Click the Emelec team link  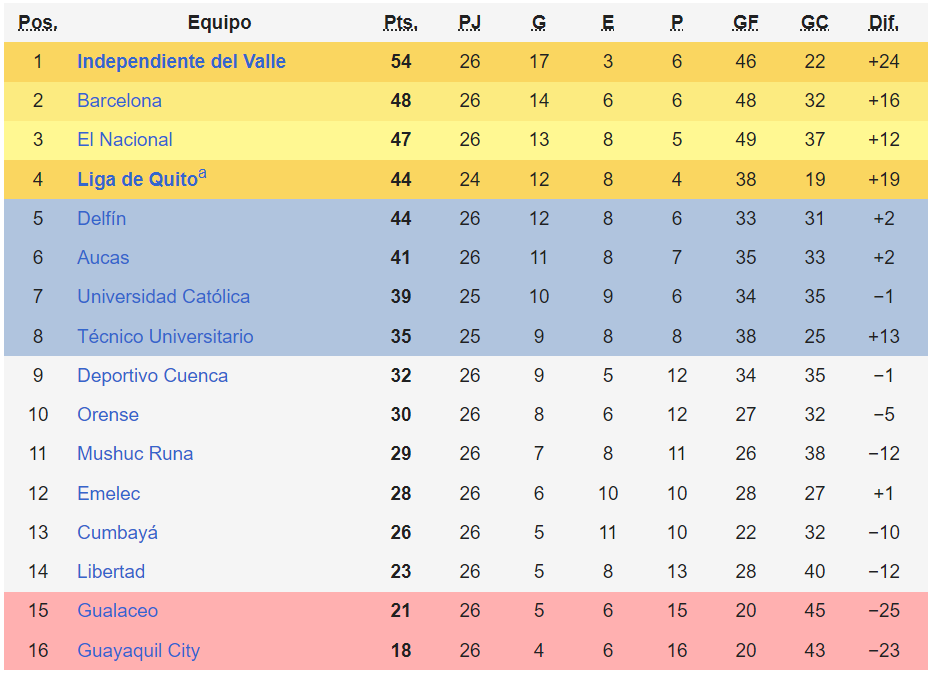tap(108, 494)
